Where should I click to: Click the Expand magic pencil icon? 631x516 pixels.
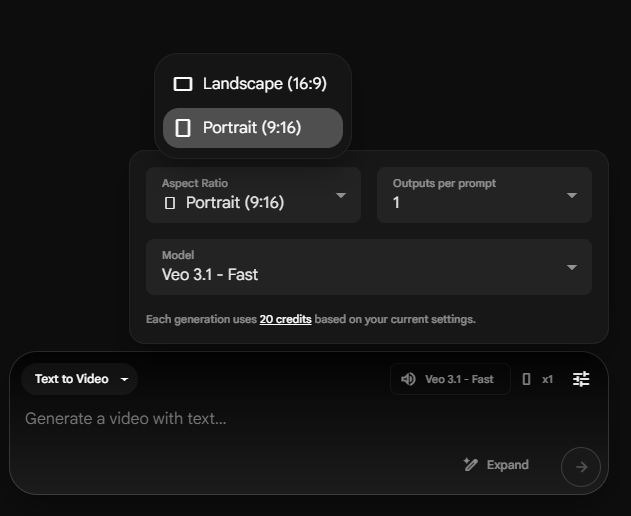[470, 464]
